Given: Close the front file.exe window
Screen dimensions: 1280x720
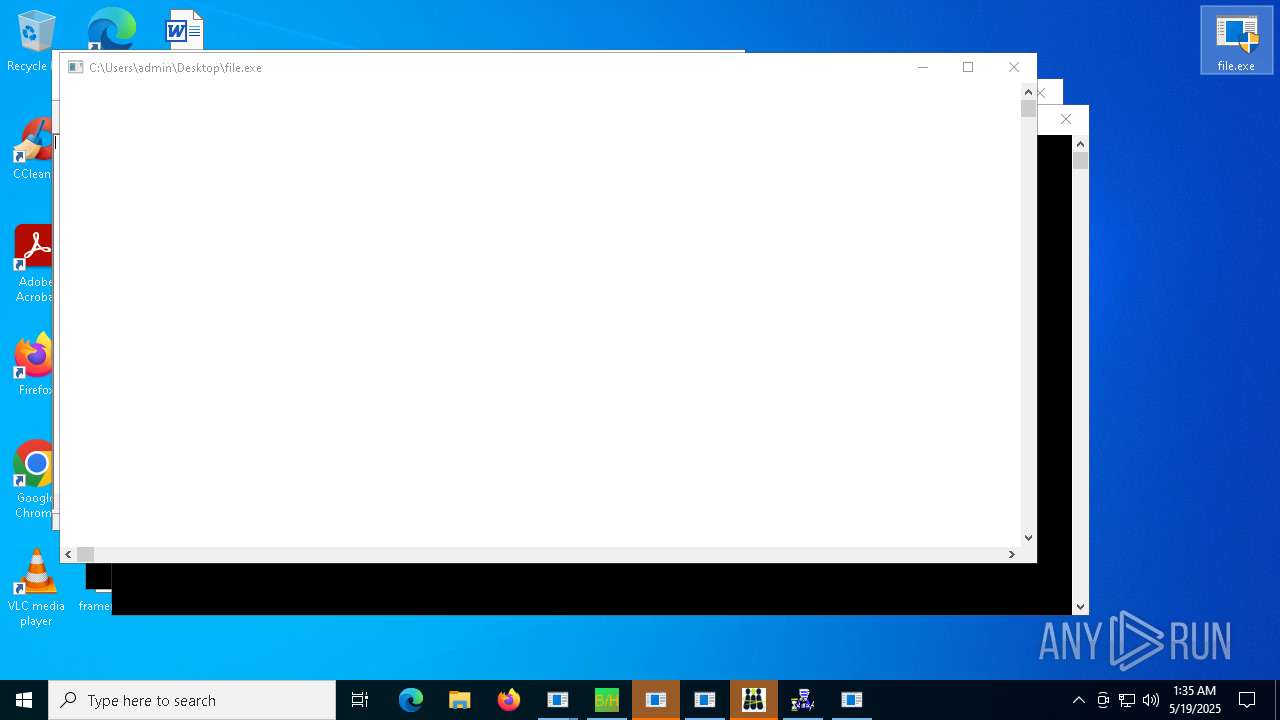Looking at the screenshot, I should click(1014, 67).
